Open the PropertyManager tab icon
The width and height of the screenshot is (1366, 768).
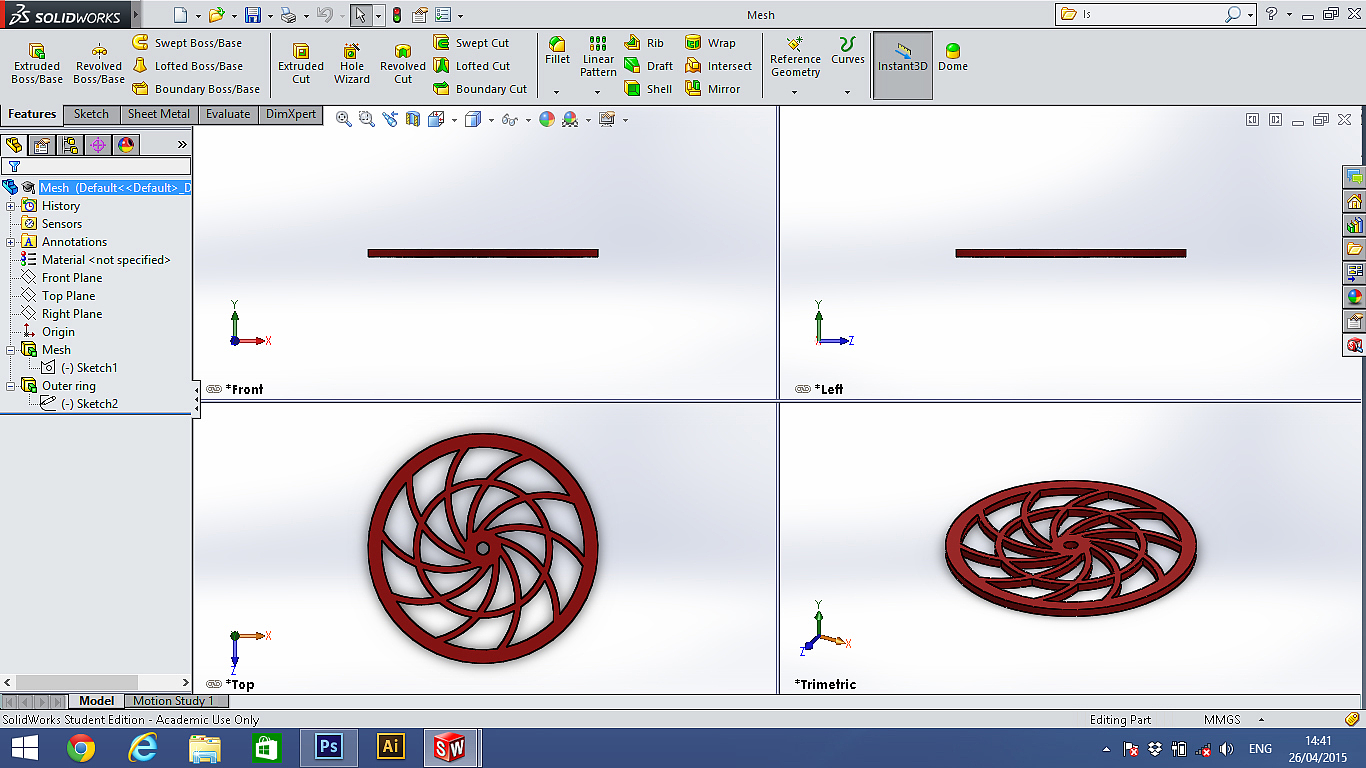click(42, 145)
